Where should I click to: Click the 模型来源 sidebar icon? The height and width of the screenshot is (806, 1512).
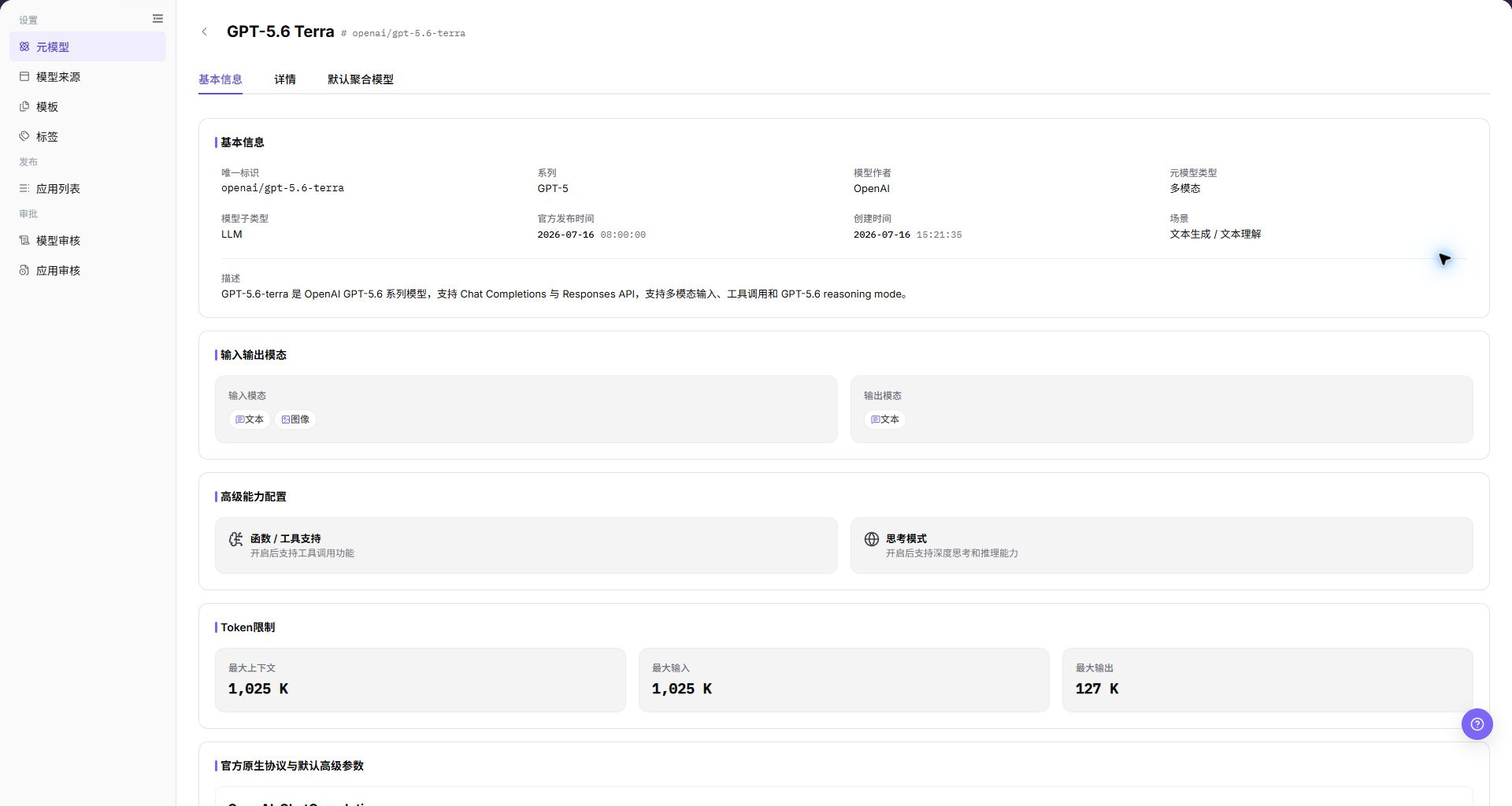click(x=24, y=77)
